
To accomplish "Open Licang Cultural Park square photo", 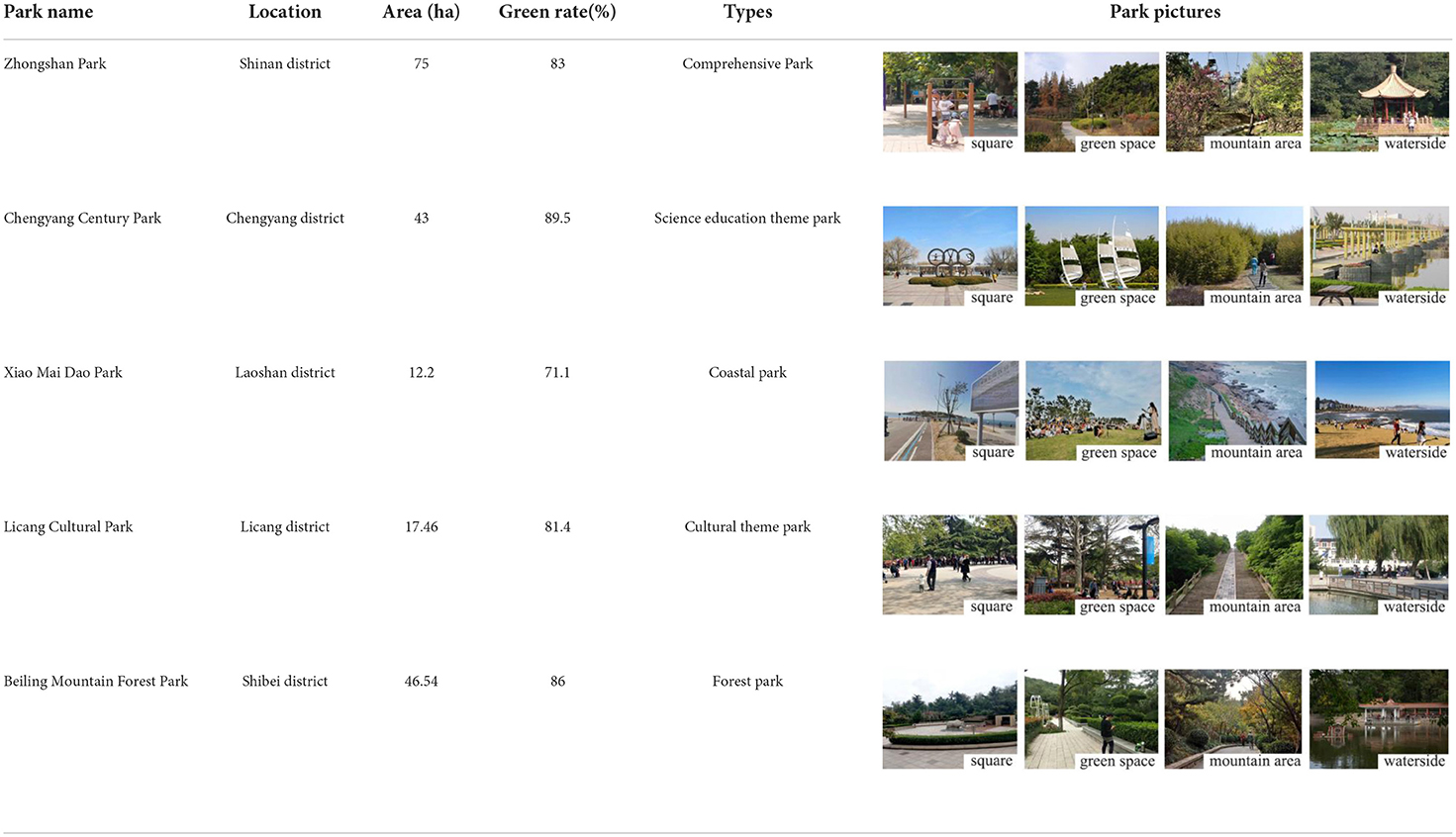I will 950,565.
